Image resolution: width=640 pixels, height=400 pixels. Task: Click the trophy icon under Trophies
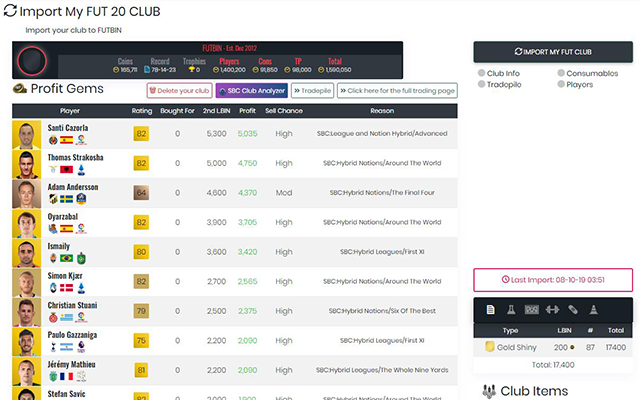tap(191, 70)
